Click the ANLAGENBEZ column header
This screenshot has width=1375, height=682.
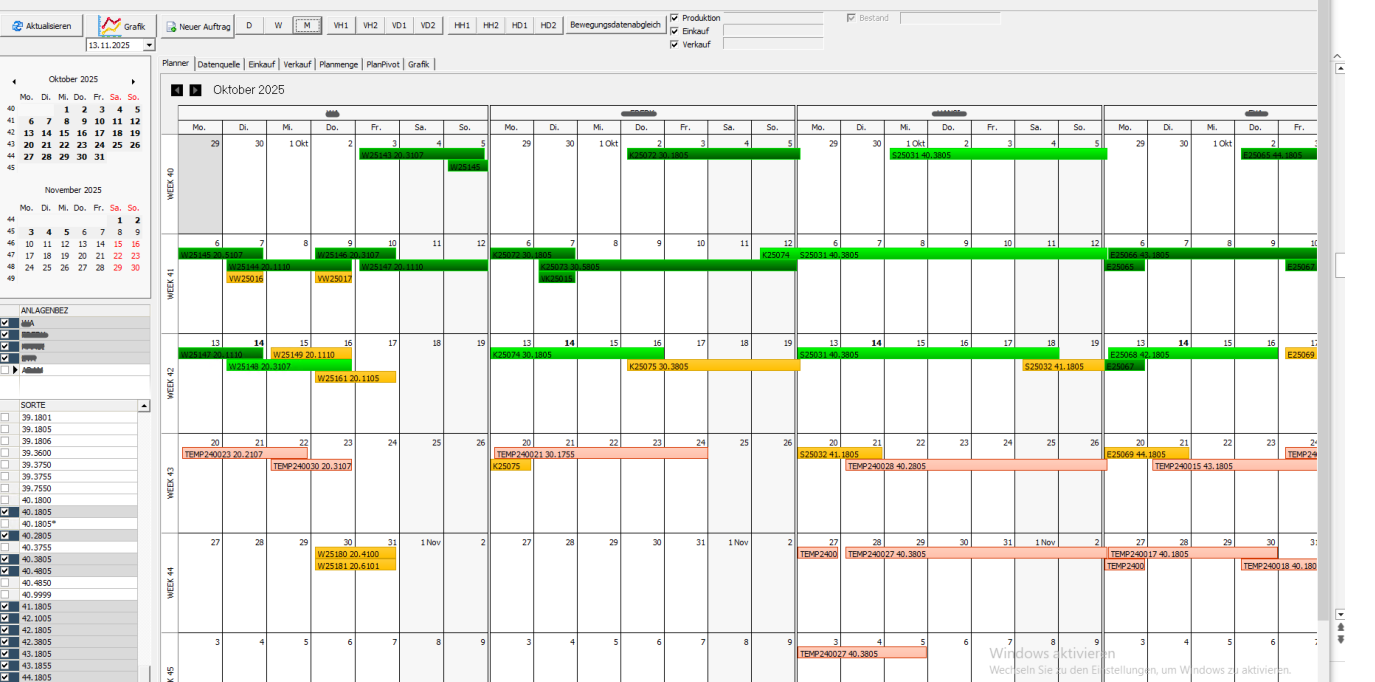pyautogui.click(x=84, y=310)
